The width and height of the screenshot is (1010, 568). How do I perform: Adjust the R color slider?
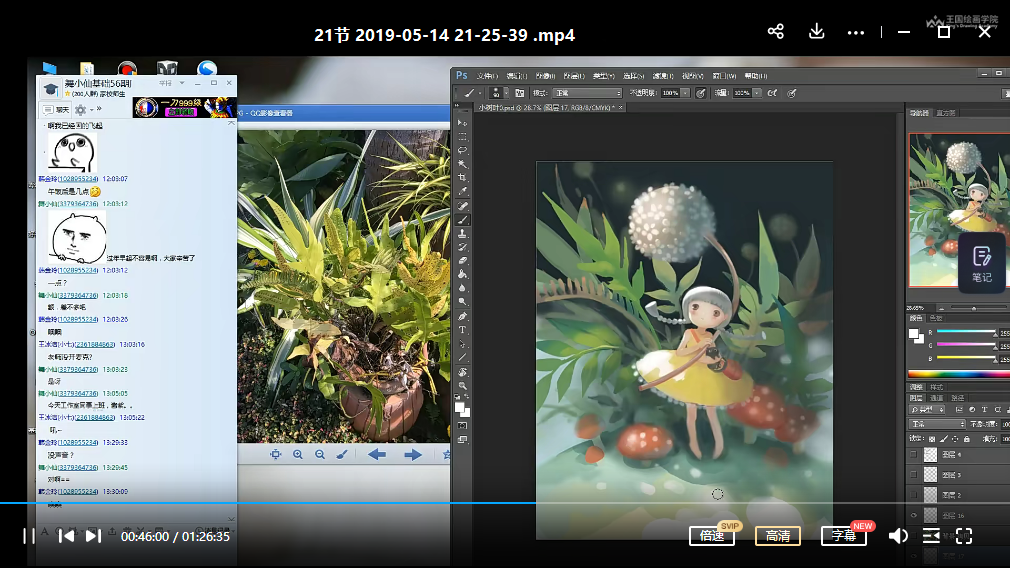pyautogui.click(x=966, y=332)
